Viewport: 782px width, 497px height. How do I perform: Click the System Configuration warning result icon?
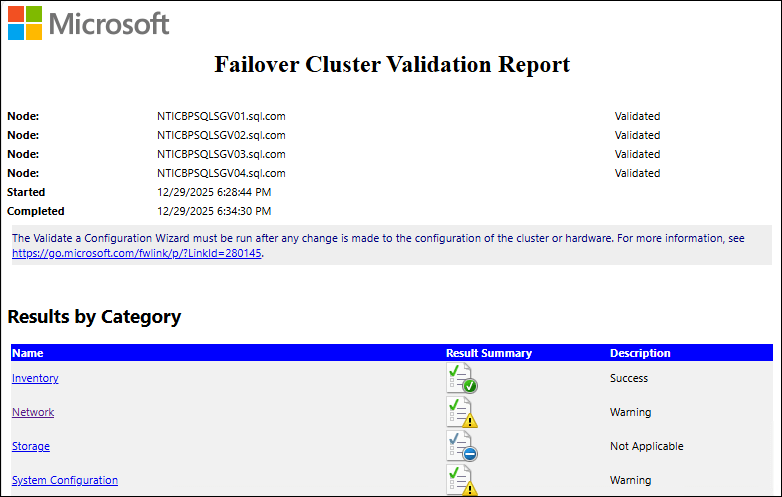pyautogui.click(x=461, y=480)
